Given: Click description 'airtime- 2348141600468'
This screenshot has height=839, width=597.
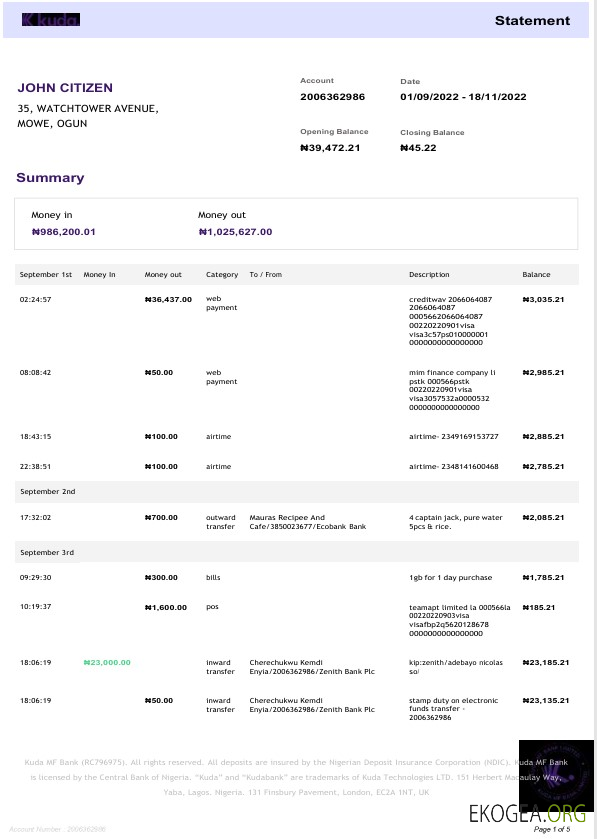Looking at the screenshot, I should (x=454, y=467).
